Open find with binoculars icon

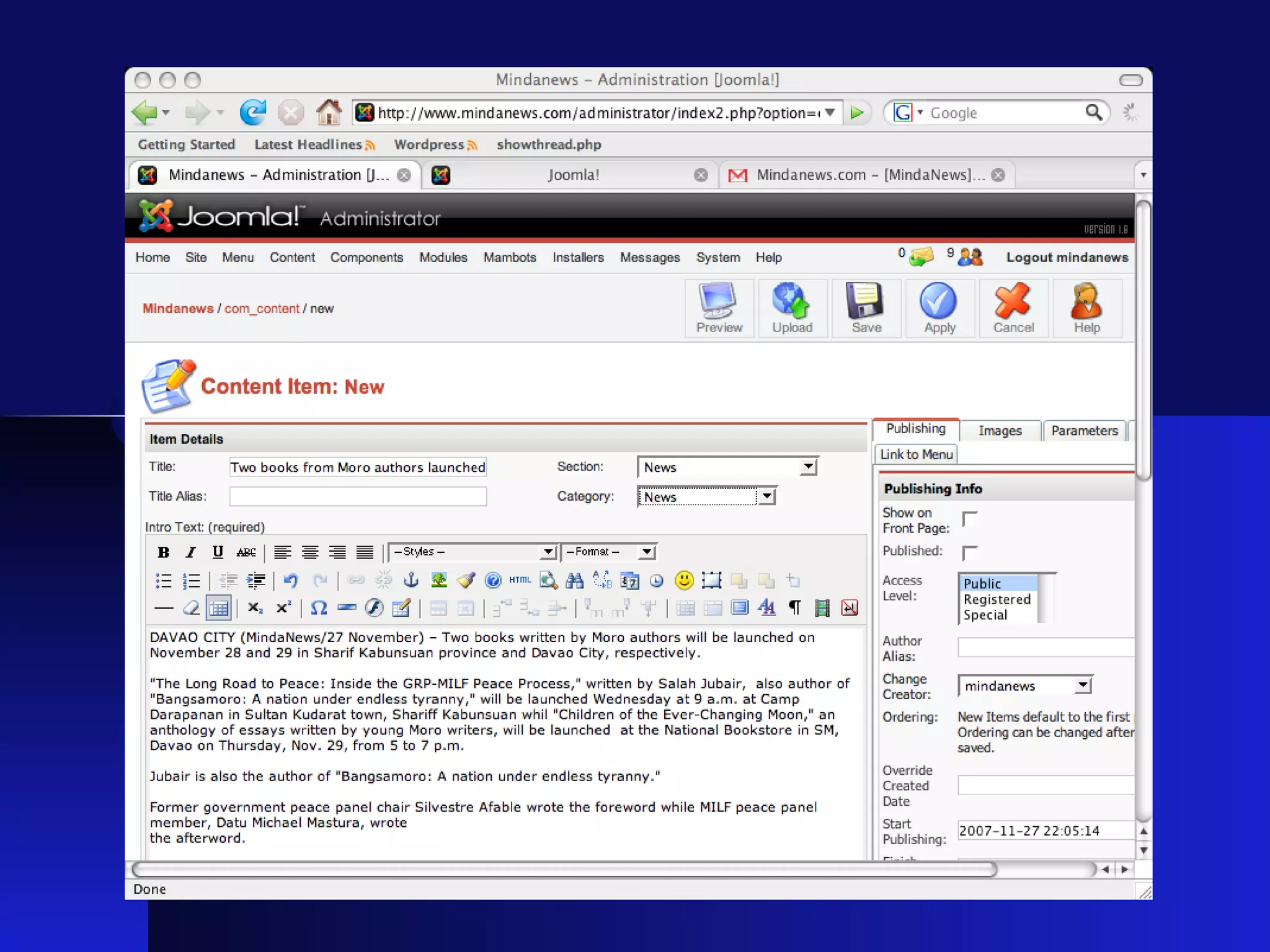pyautogui.click(x=575, y=581)
